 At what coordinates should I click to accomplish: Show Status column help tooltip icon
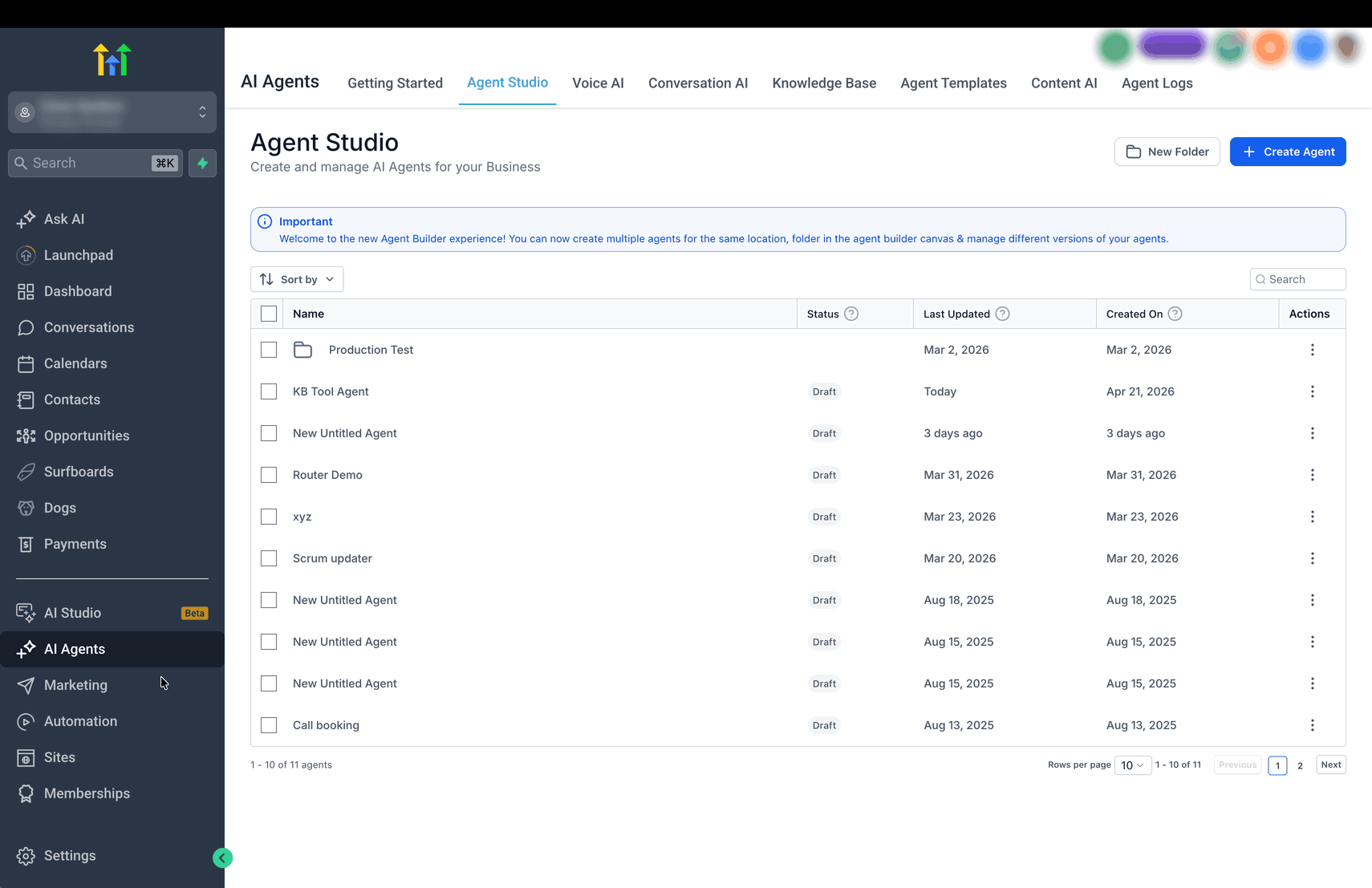851,314
